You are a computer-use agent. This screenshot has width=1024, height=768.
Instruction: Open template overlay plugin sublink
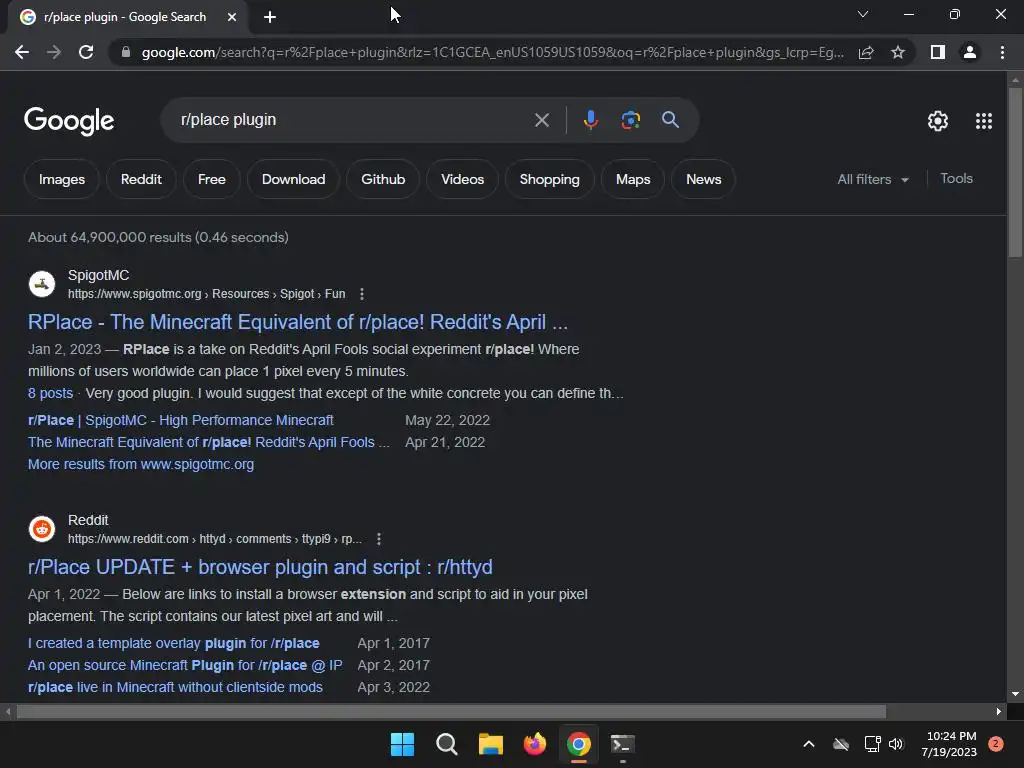coord(174,643)
